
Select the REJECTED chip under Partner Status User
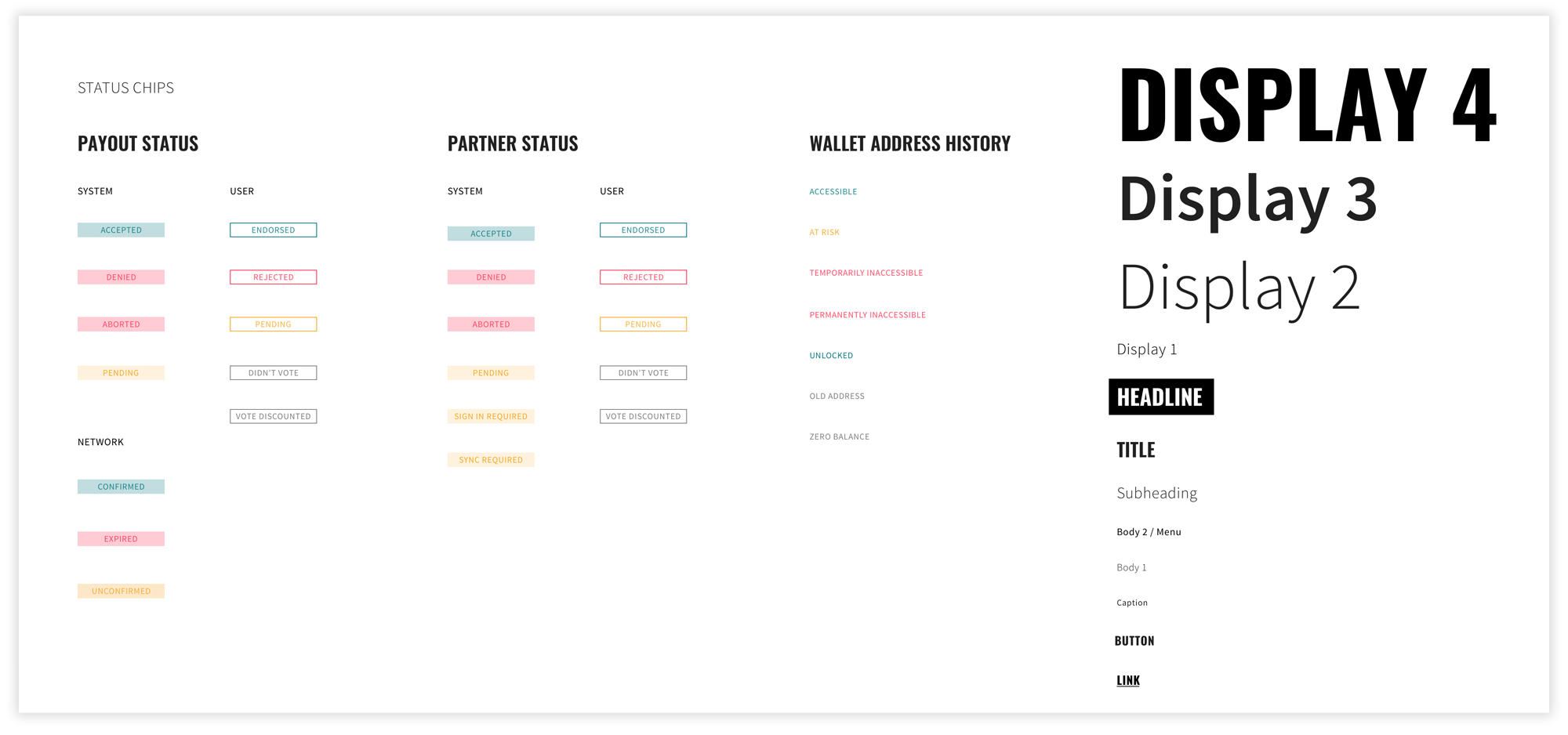643,277
